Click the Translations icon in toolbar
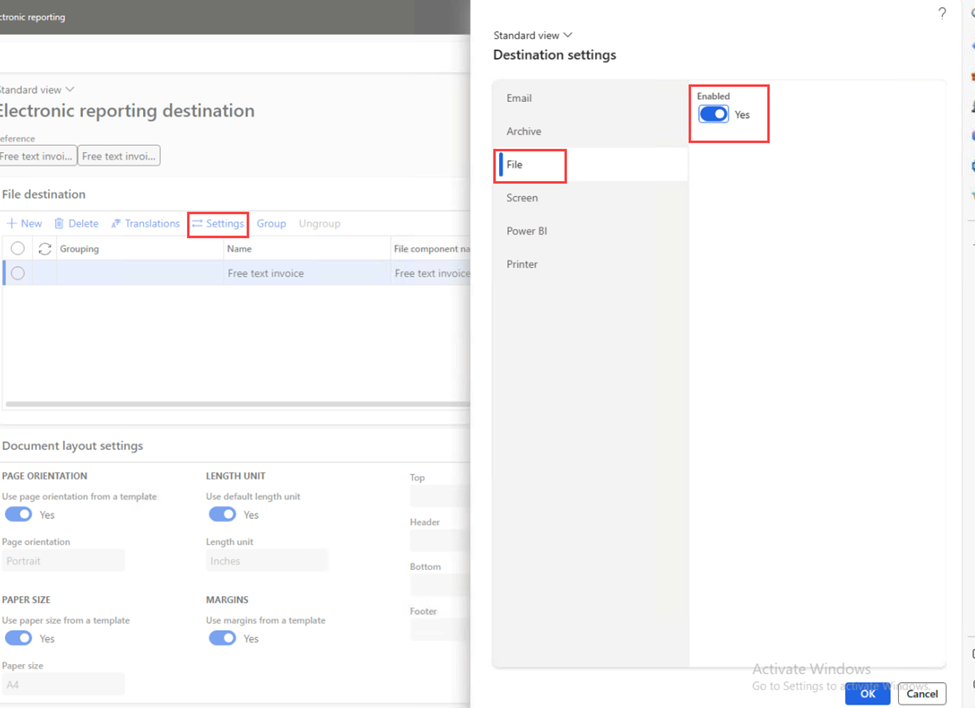The width and height of the screenshot is (975, 708). (x=116, y=224)
